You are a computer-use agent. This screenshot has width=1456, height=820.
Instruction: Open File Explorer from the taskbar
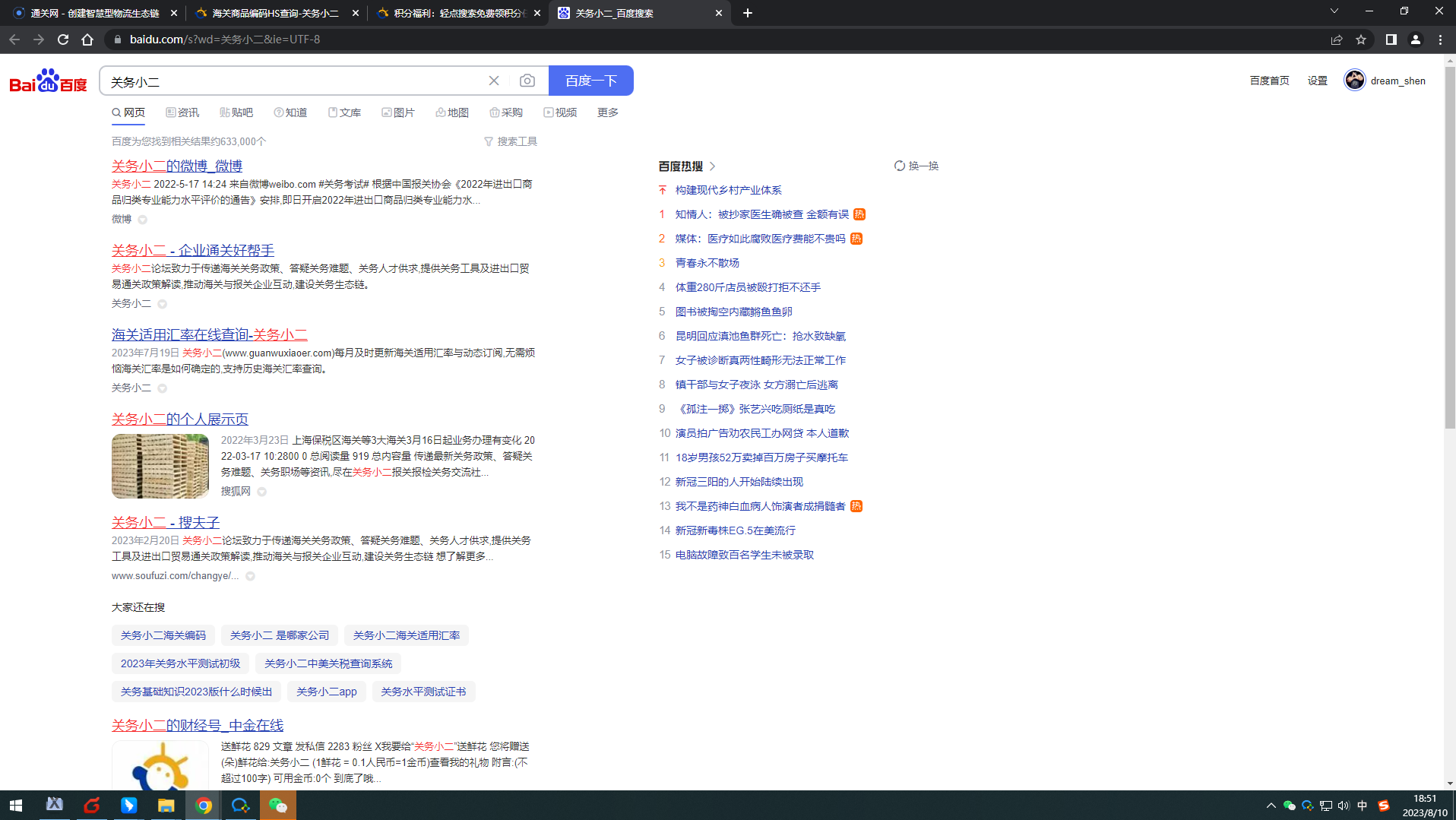coord(166,805)
